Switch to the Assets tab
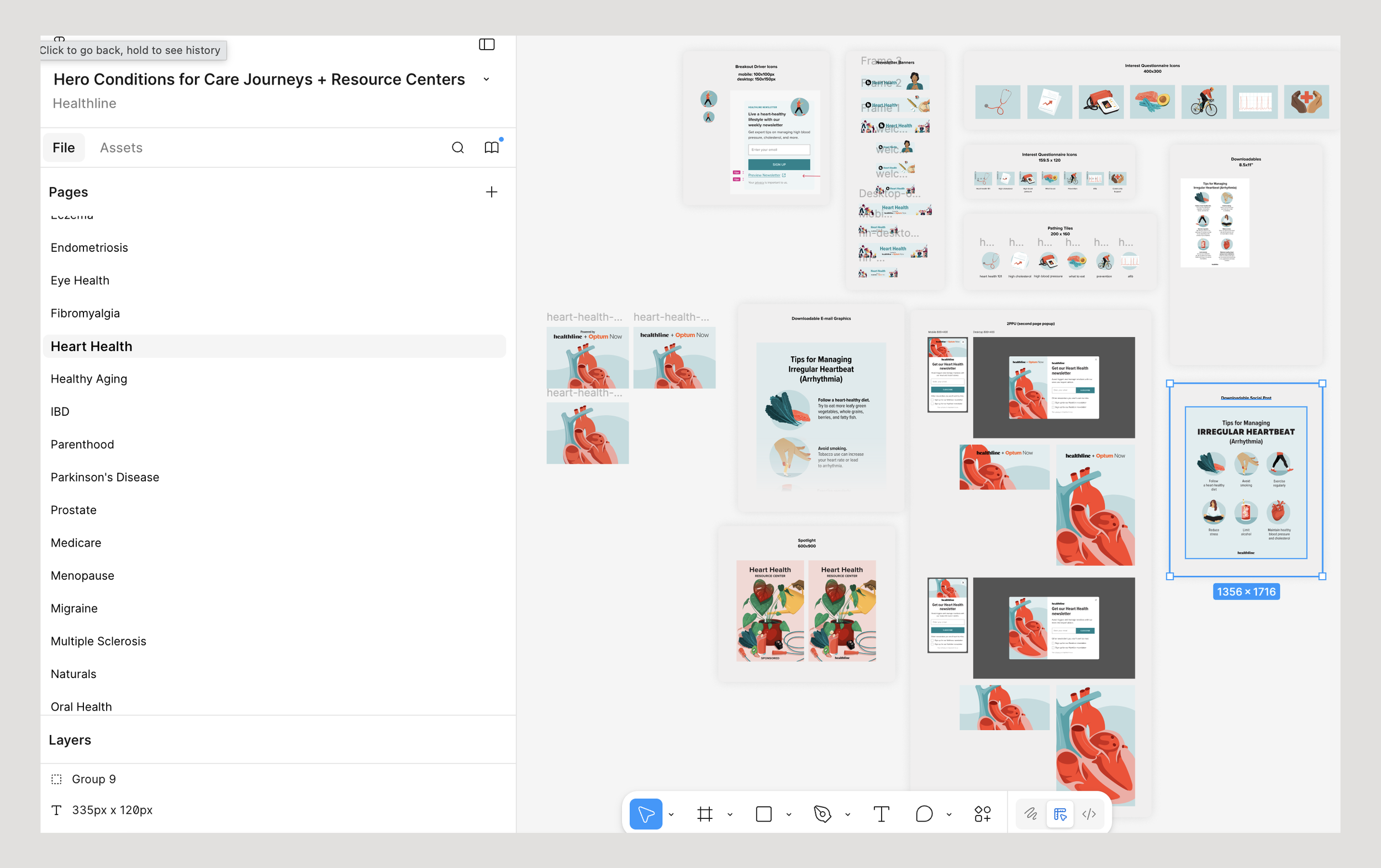This screenshot has height=868, width=1381. 121,147
